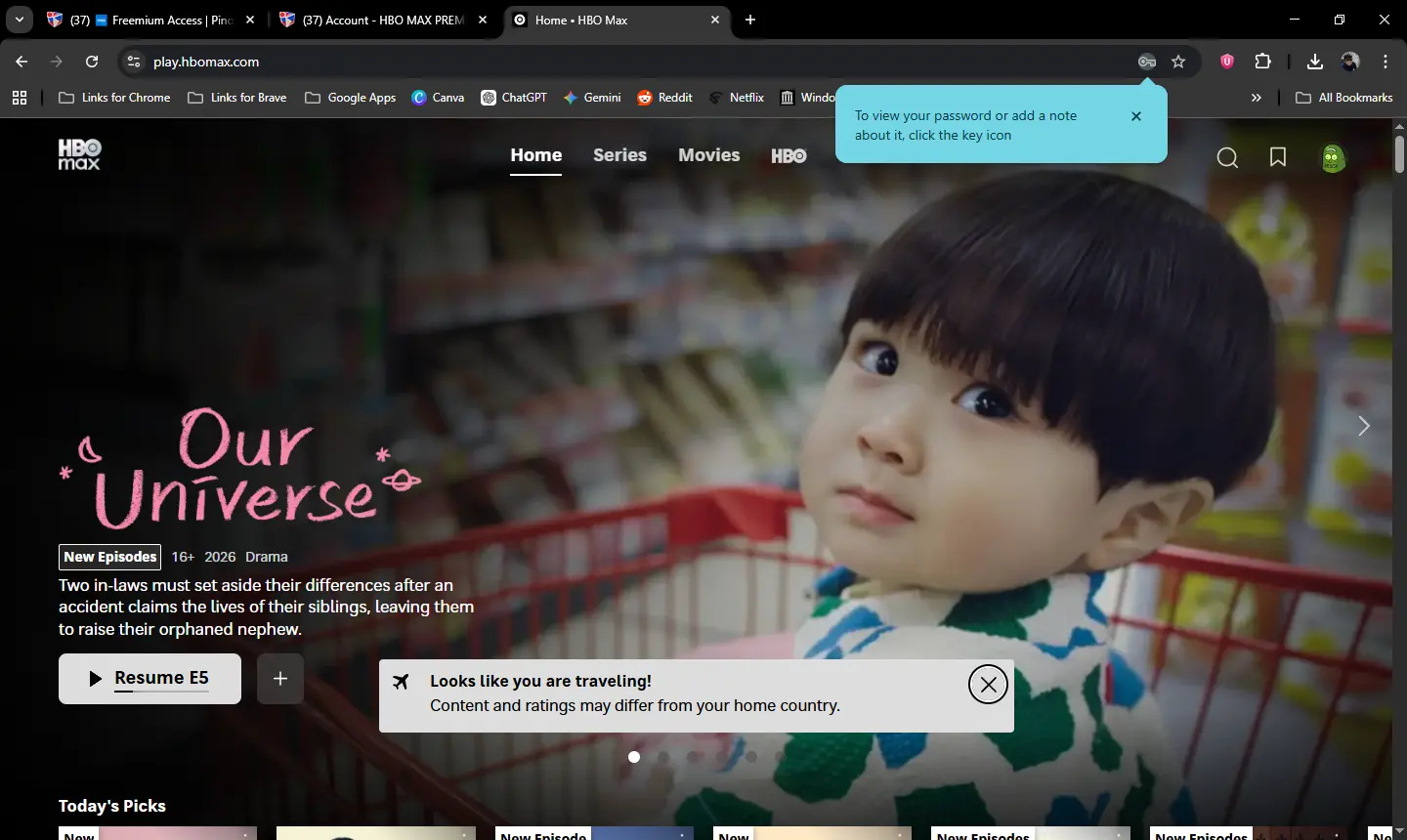1407x840 pixels.
Task: Select the first carousel indicator dot
Action: tap(634, 757)
